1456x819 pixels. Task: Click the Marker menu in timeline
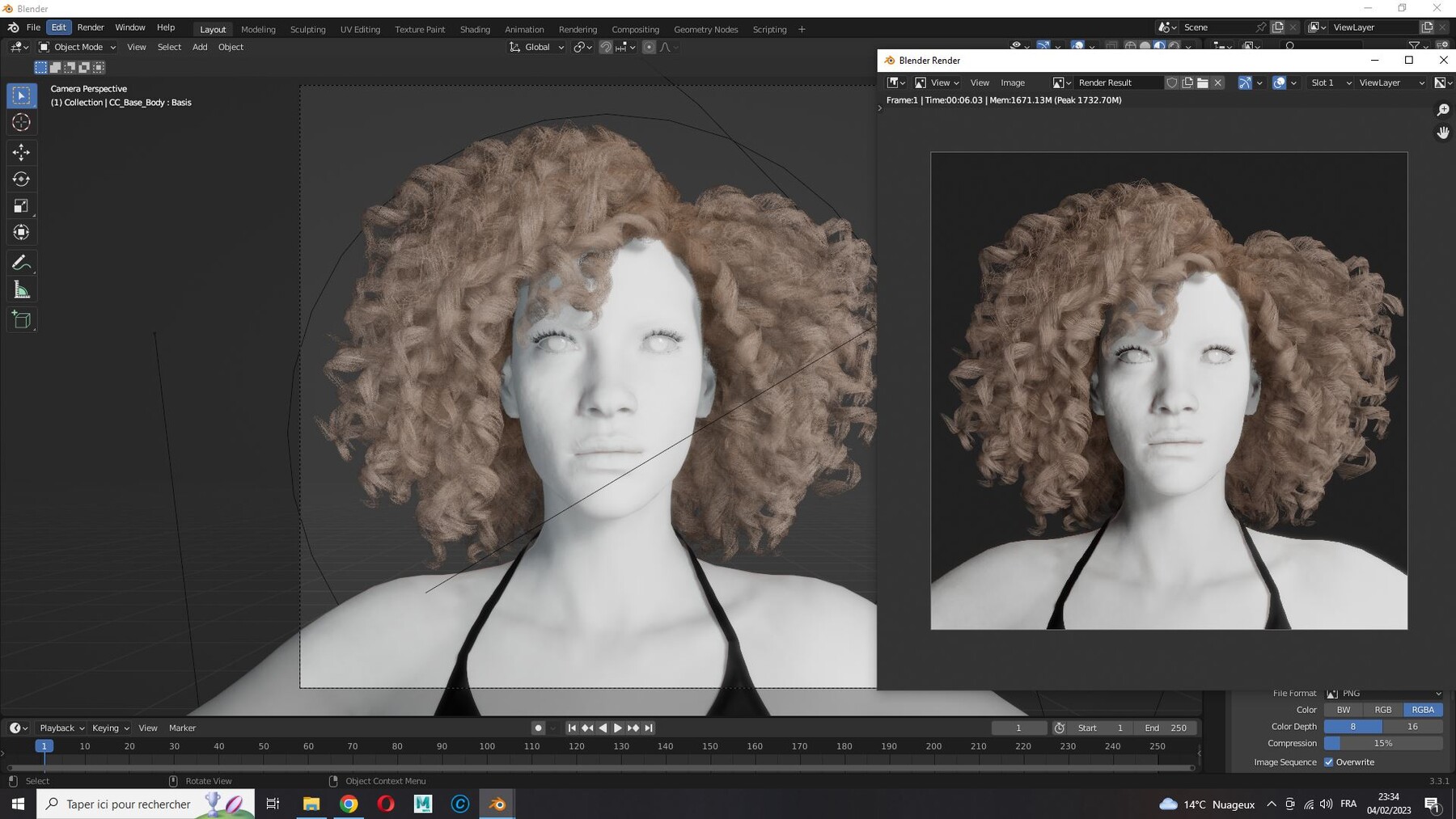[182, 728]
